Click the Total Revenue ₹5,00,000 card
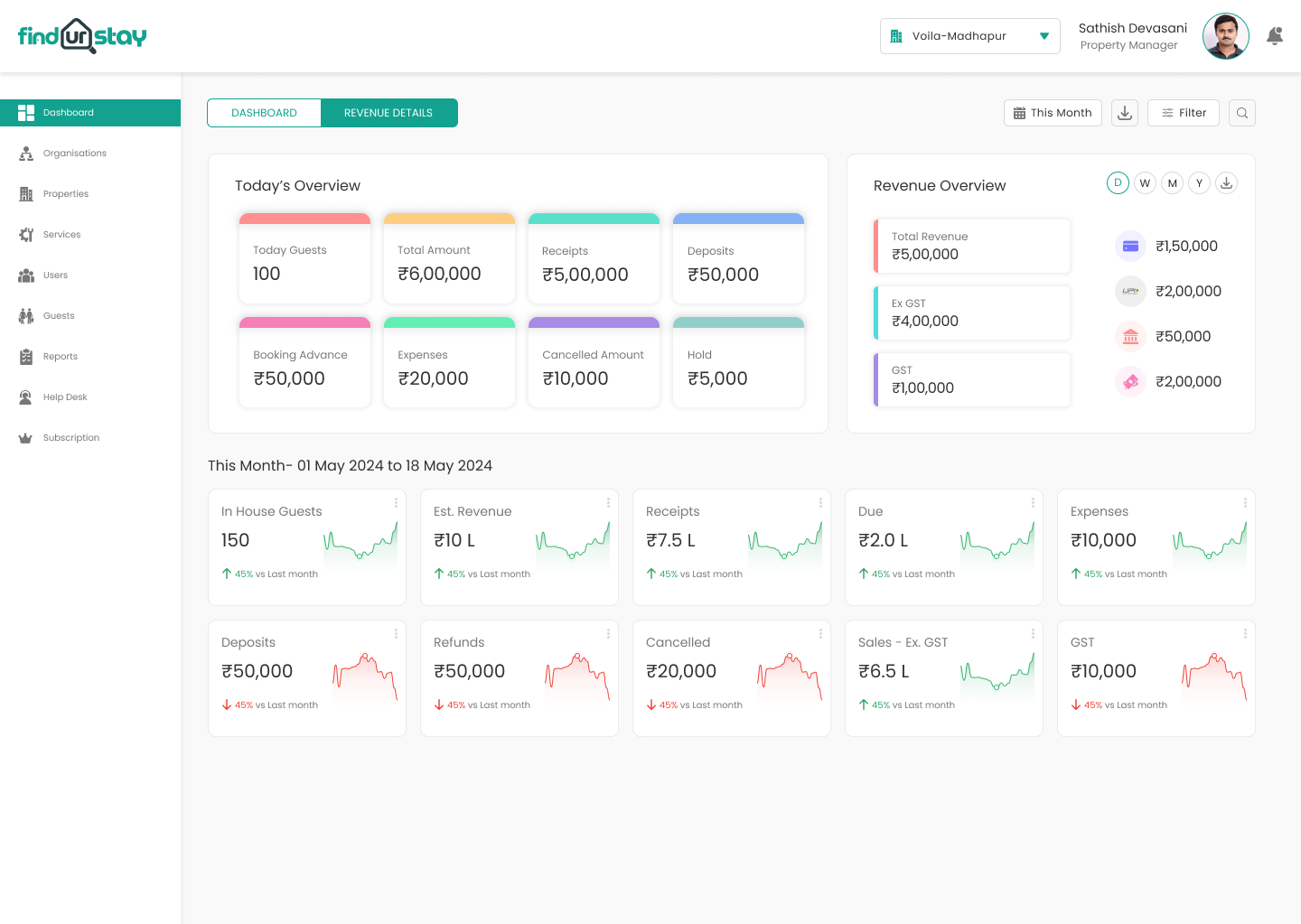 point(972,246)
